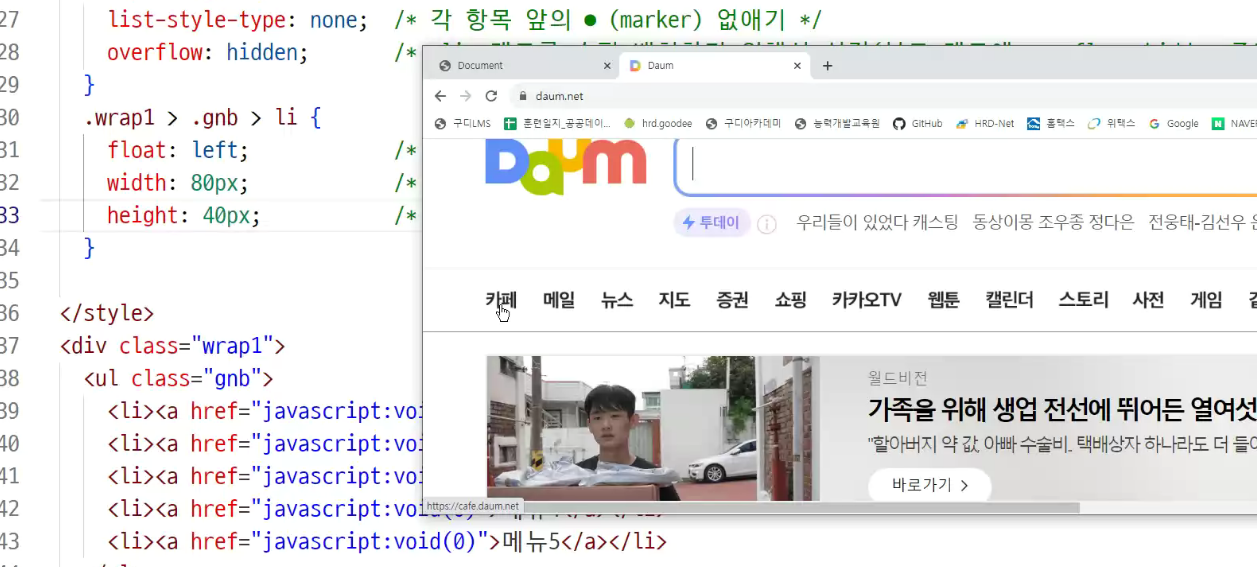Open the HRD-Net bookmark
Screen dimensions: 1257x567
pyautogui.click(x=985, y=124)
